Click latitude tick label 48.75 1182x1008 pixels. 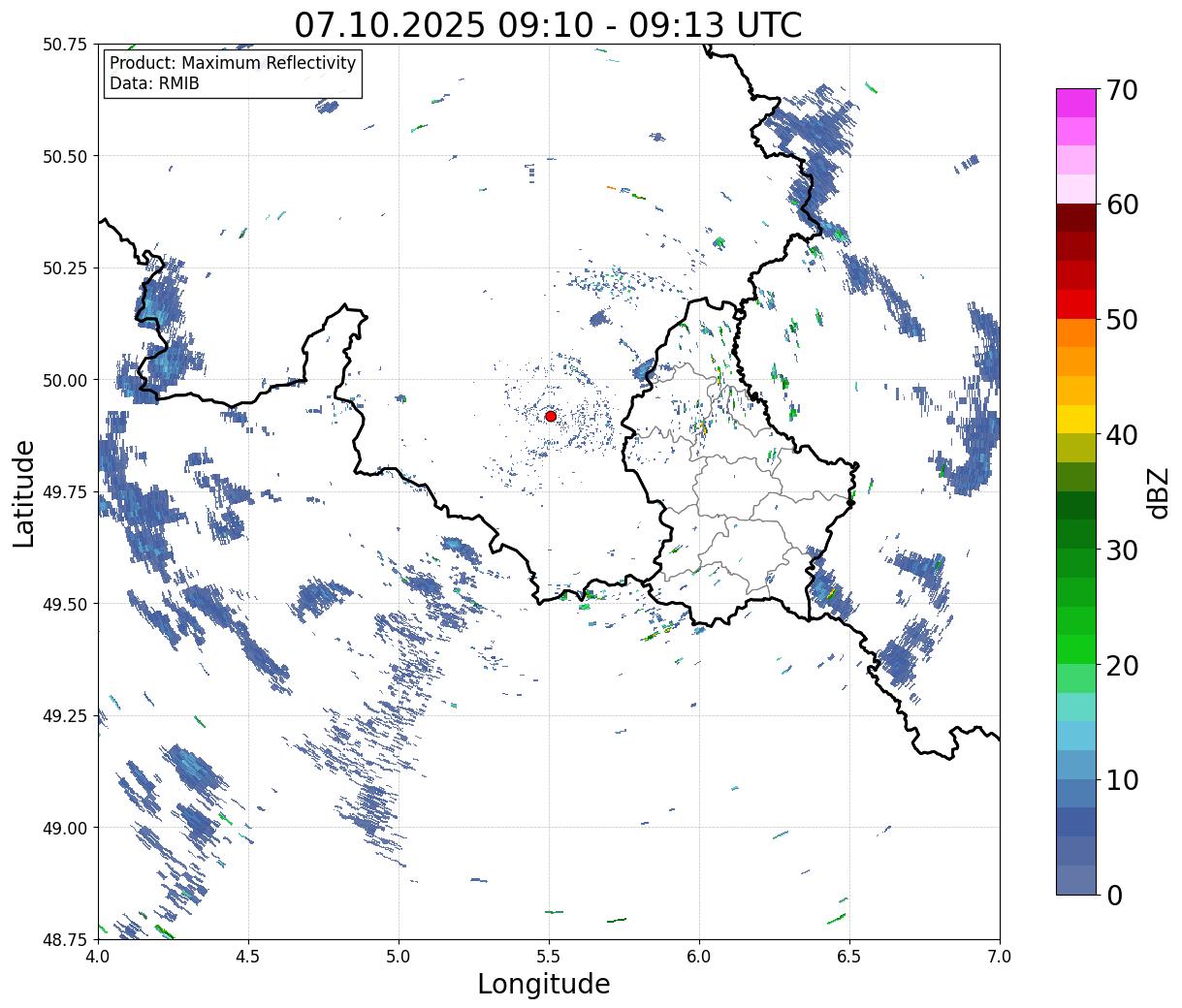point(64,939)
